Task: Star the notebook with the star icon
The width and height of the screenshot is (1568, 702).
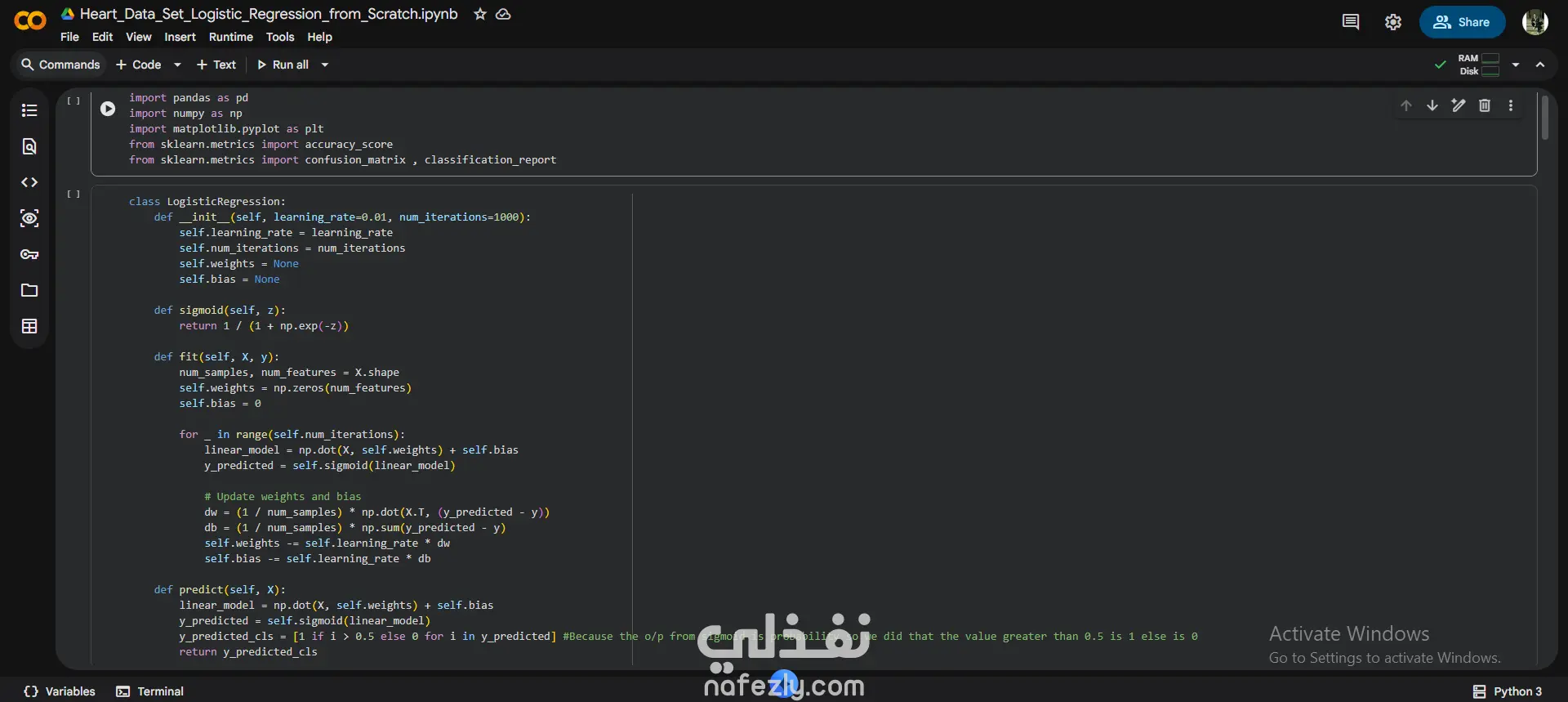Action: coord(480,14)
